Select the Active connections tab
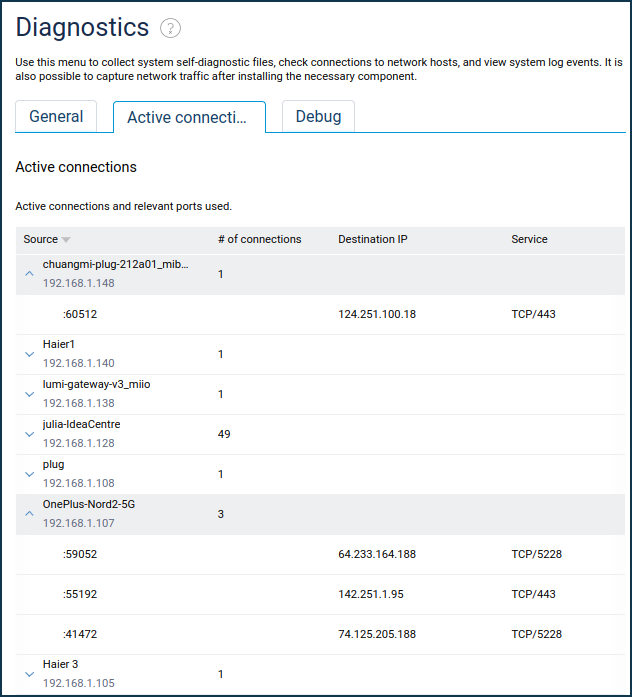This screenshot has width=632, height=697. 187,117
